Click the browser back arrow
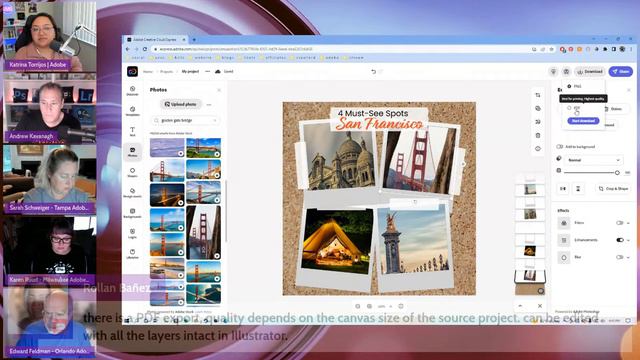The image size is (640, 360). point(128,49)
